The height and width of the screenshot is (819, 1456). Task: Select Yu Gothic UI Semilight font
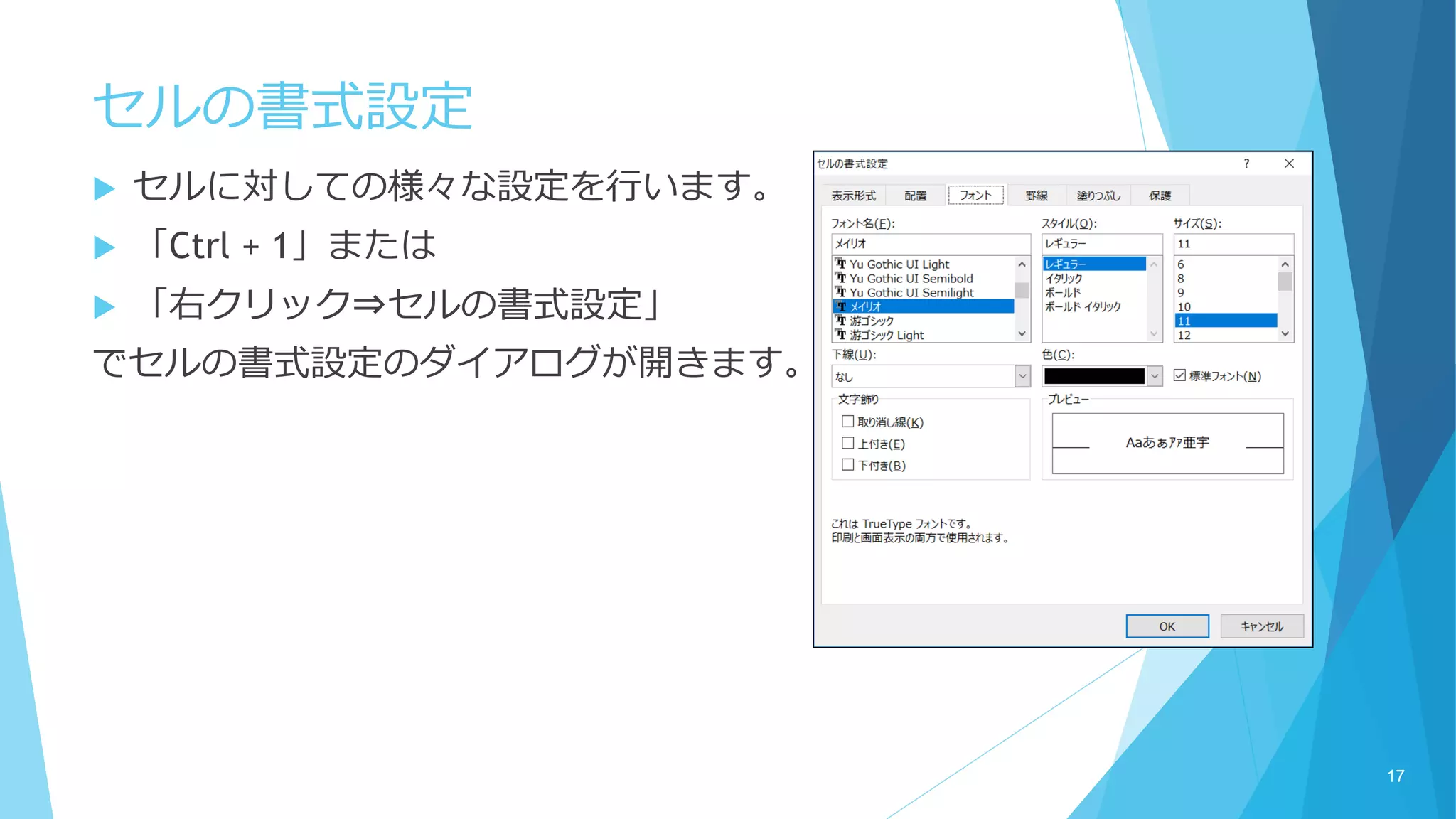(924, 293)
